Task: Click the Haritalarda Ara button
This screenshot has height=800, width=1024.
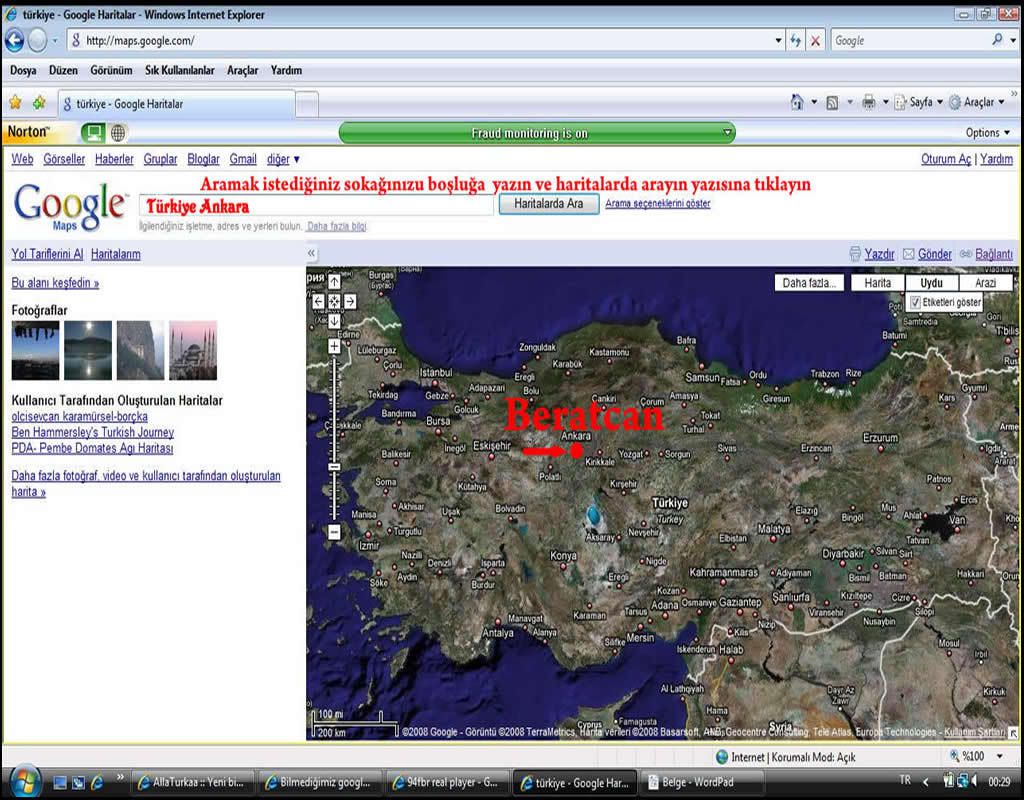Action: pos(548,204)
